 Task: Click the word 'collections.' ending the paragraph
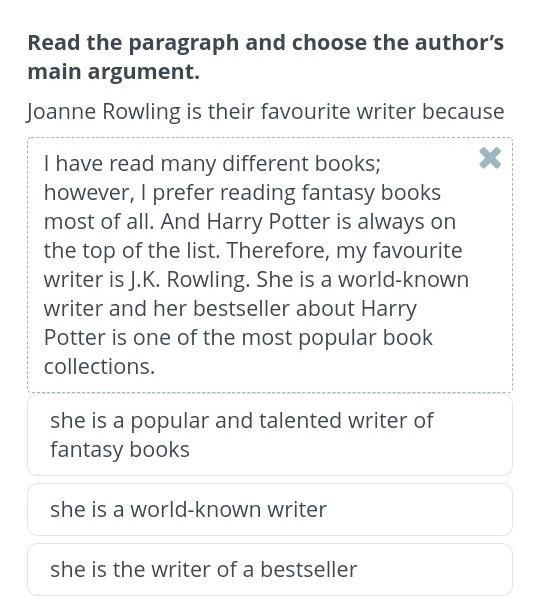[x=99, y=367]
